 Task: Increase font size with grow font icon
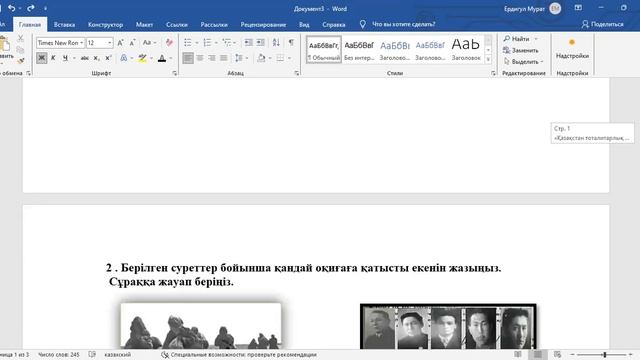[x=120, y=43]
